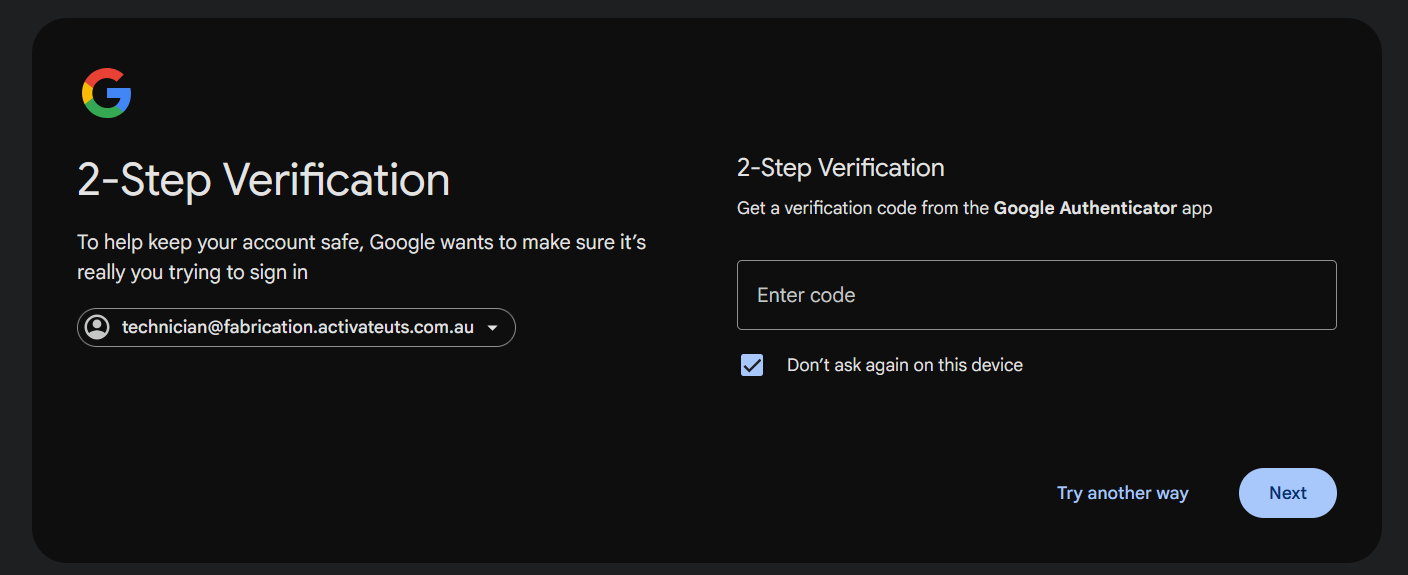Click the "Don't ask again on this device" label

pos(904,365)
